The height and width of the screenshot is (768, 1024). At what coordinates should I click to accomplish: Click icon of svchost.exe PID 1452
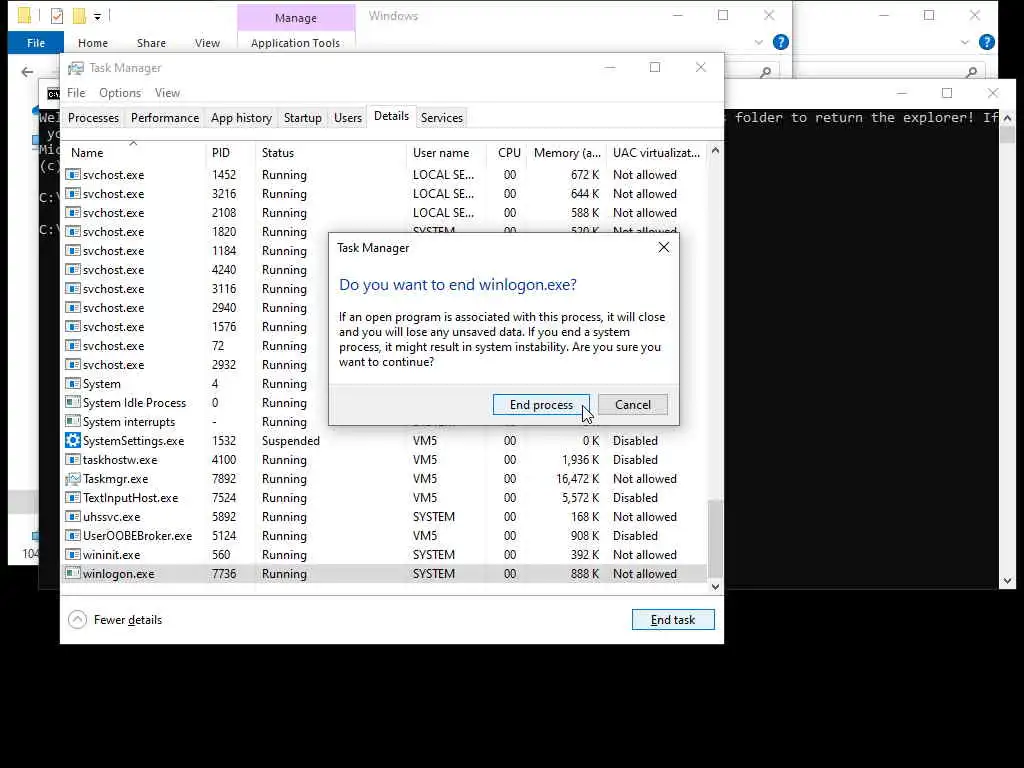[73, 174]
